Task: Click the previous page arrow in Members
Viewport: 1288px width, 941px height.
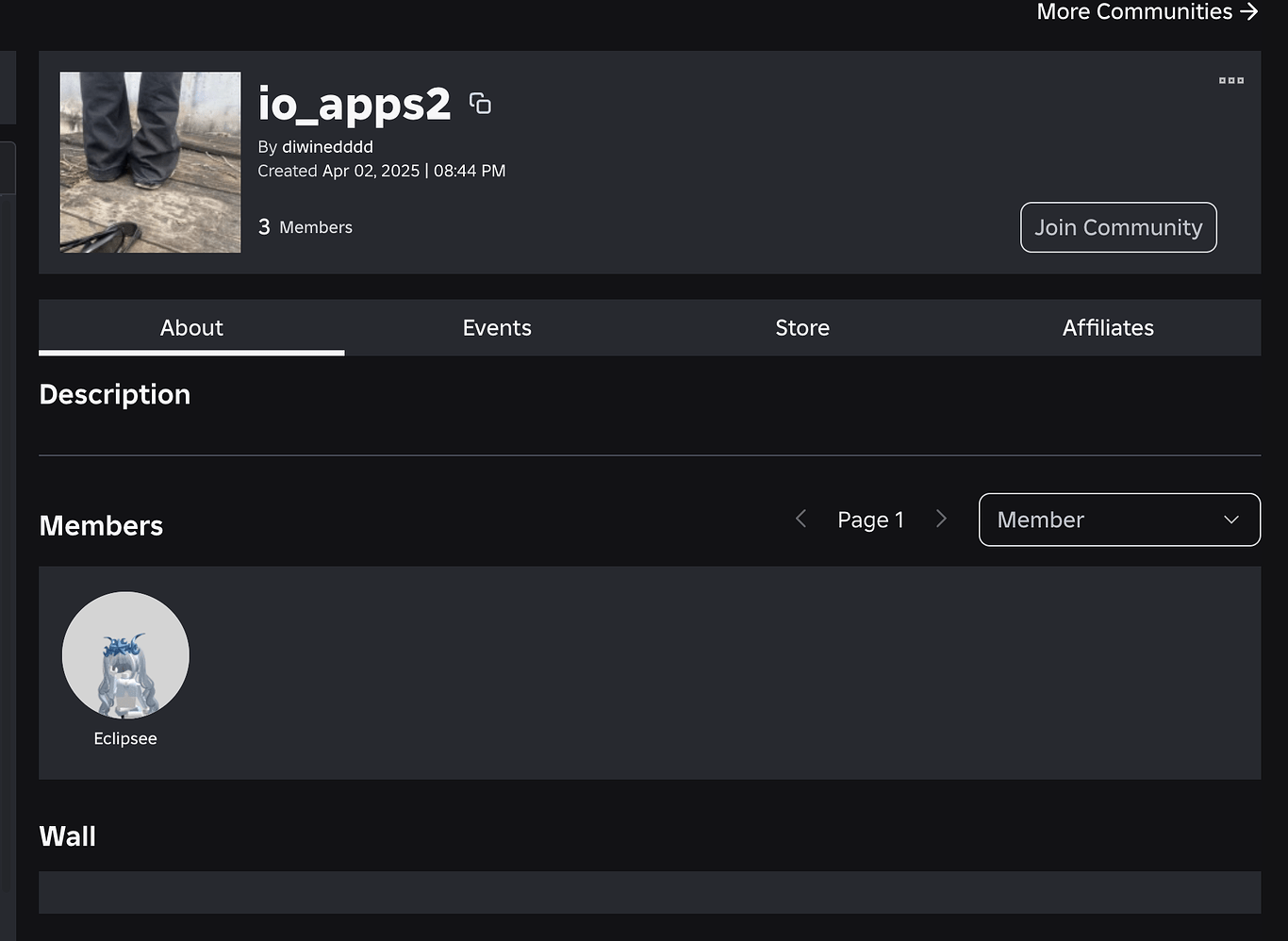Action: click(801, 519)
